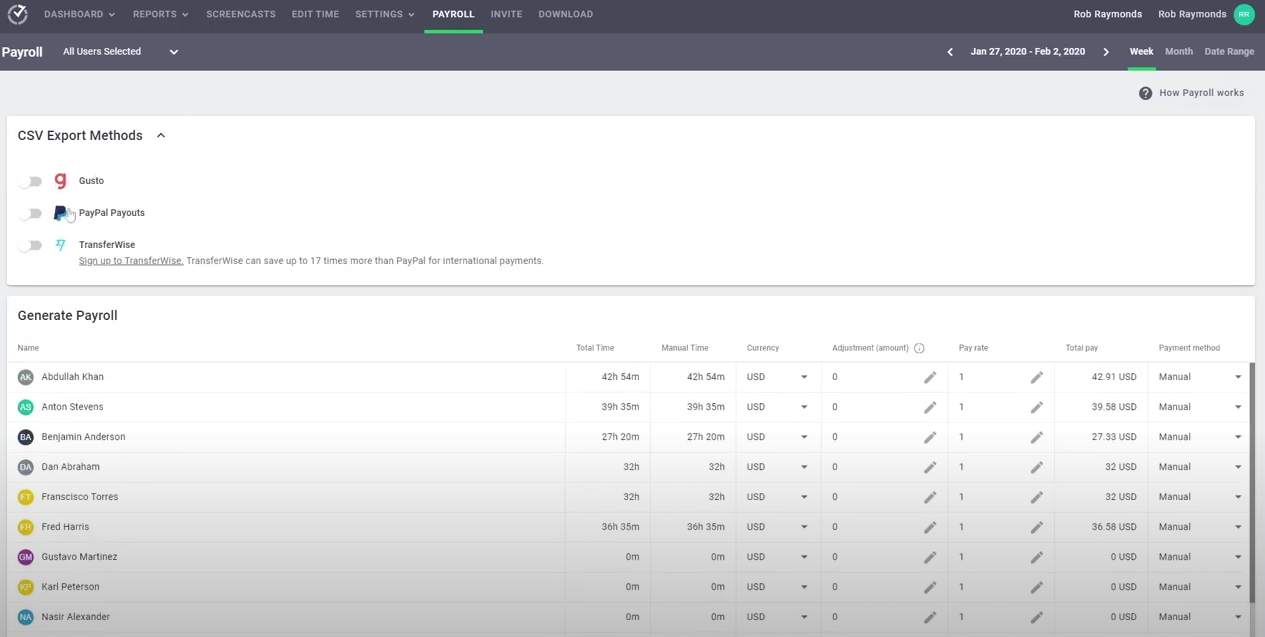The width and height of the screenshot is (1265, 637).
Task: Open Fred Harris's payment method dropdown
Action: point(1238,526)
